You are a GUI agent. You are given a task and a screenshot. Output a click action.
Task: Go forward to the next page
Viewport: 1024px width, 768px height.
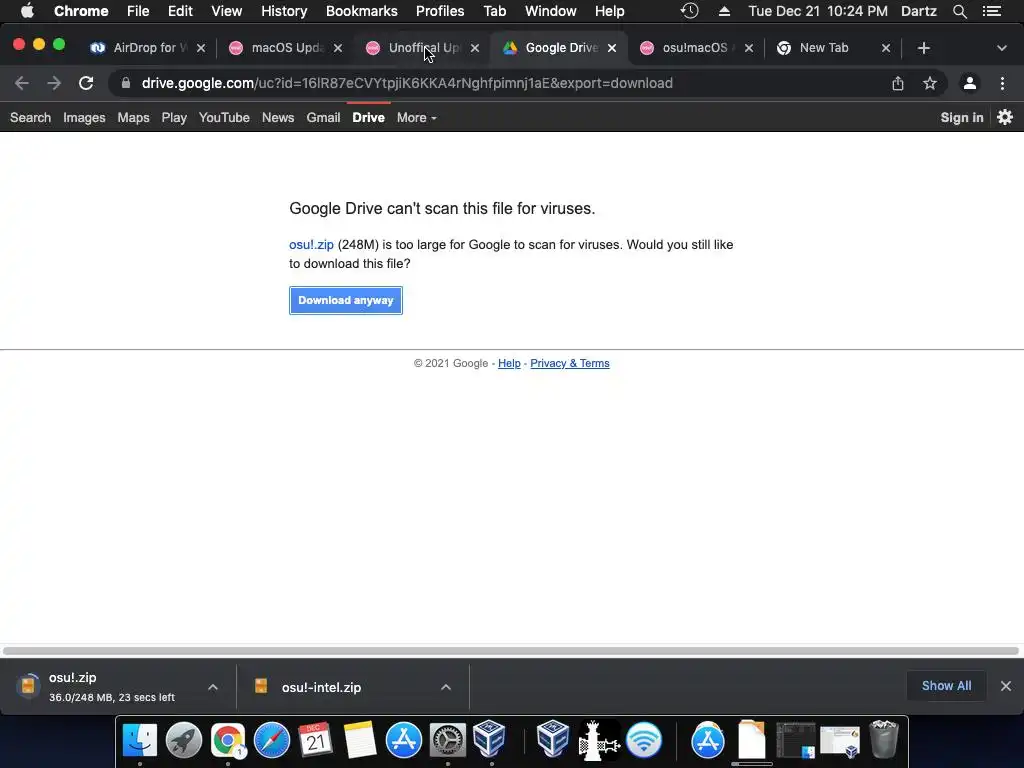pyautogui.click(x=54, y=83)
